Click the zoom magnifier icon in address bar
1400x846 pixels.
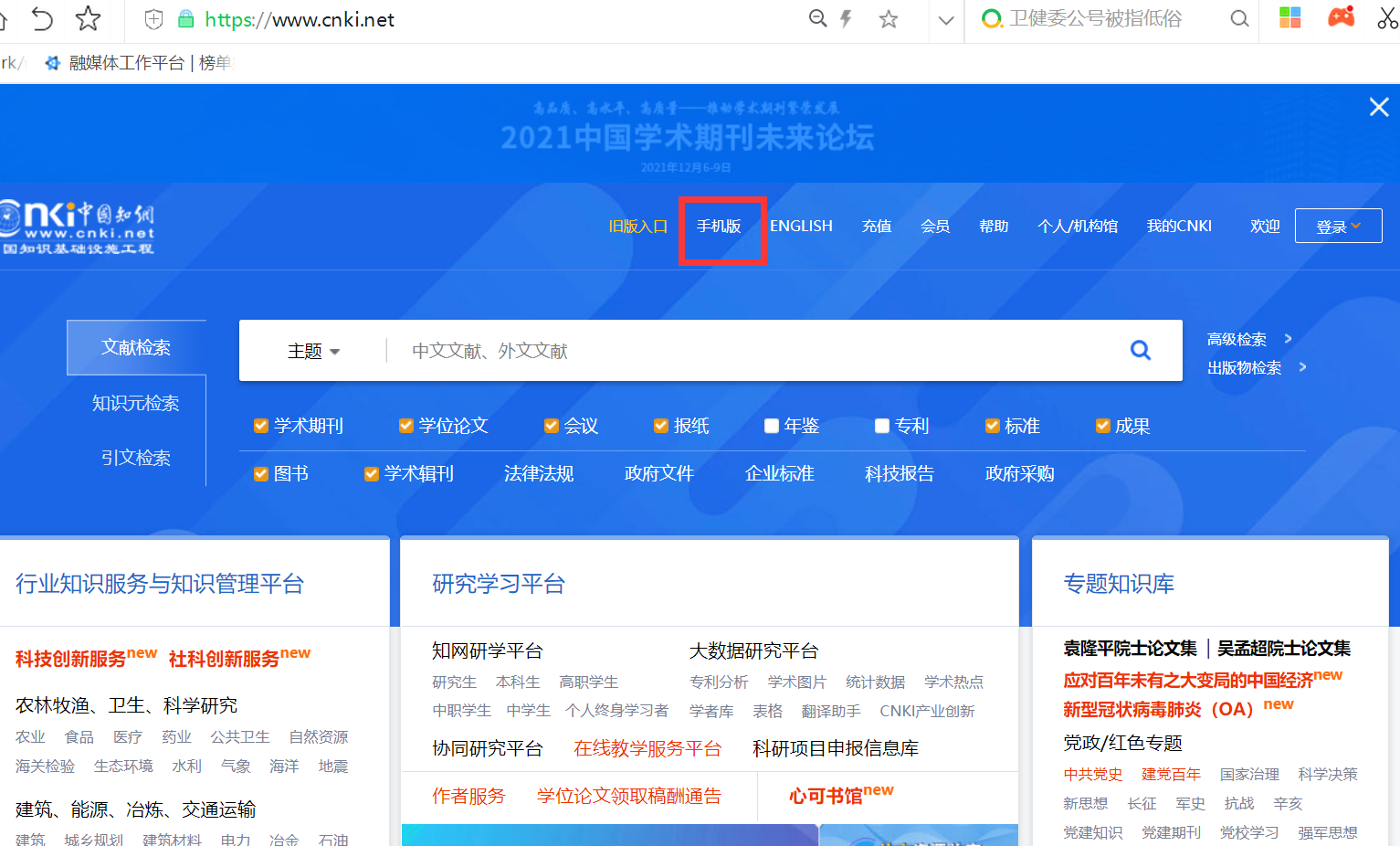click(817, 19)
